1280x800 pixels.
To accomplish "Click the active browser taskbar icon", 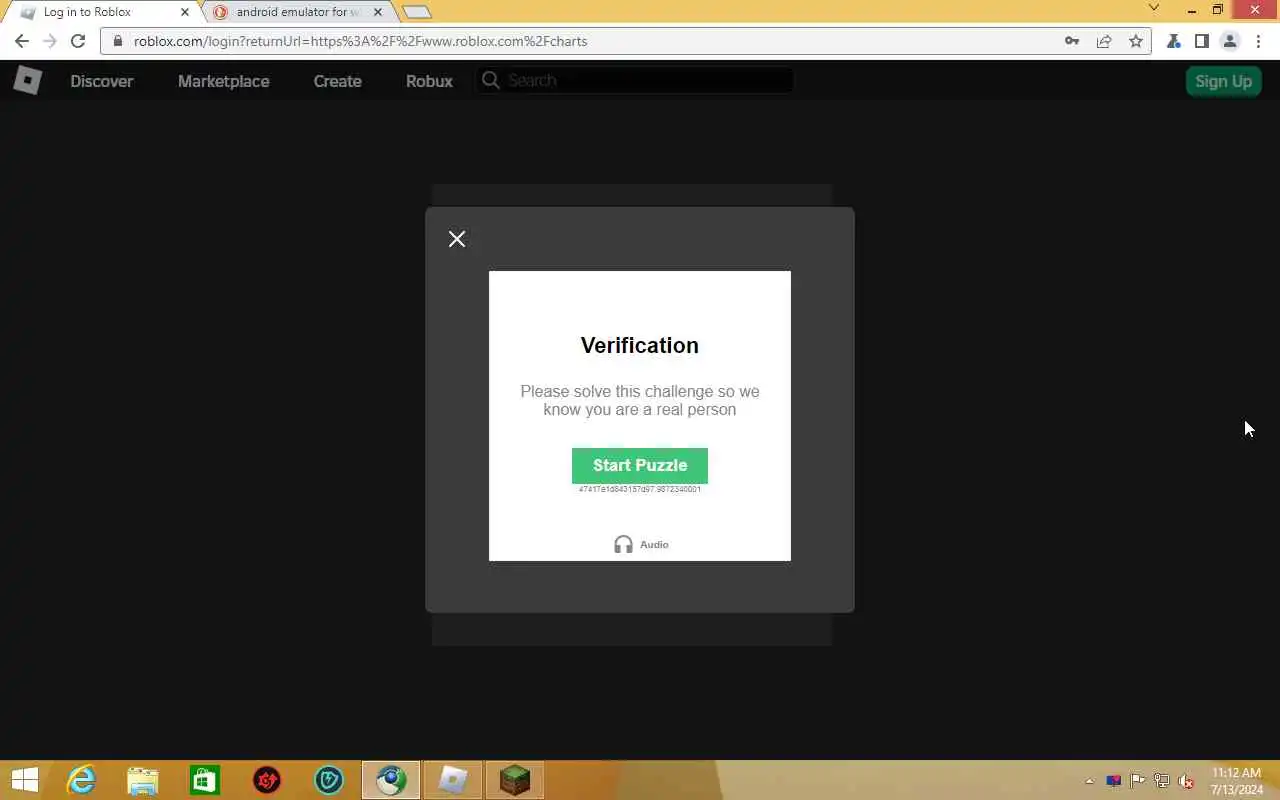I will (x=391, y=780).
